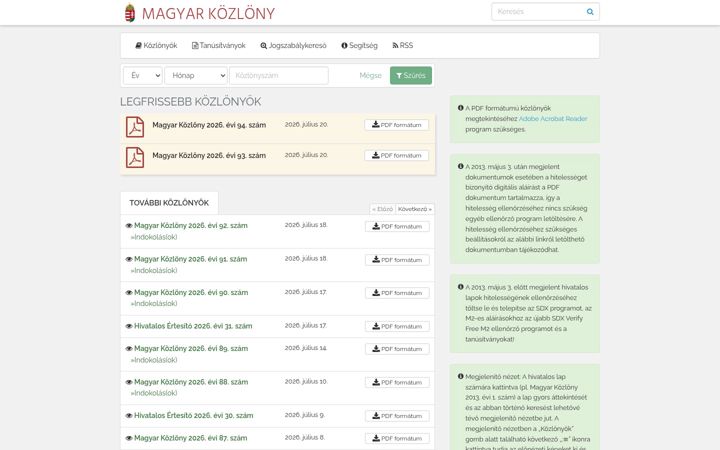Open Magyar Közlöny 2026. évi 87. szám
This screenshot has width=720, height=450.
[x=191, y=438]
